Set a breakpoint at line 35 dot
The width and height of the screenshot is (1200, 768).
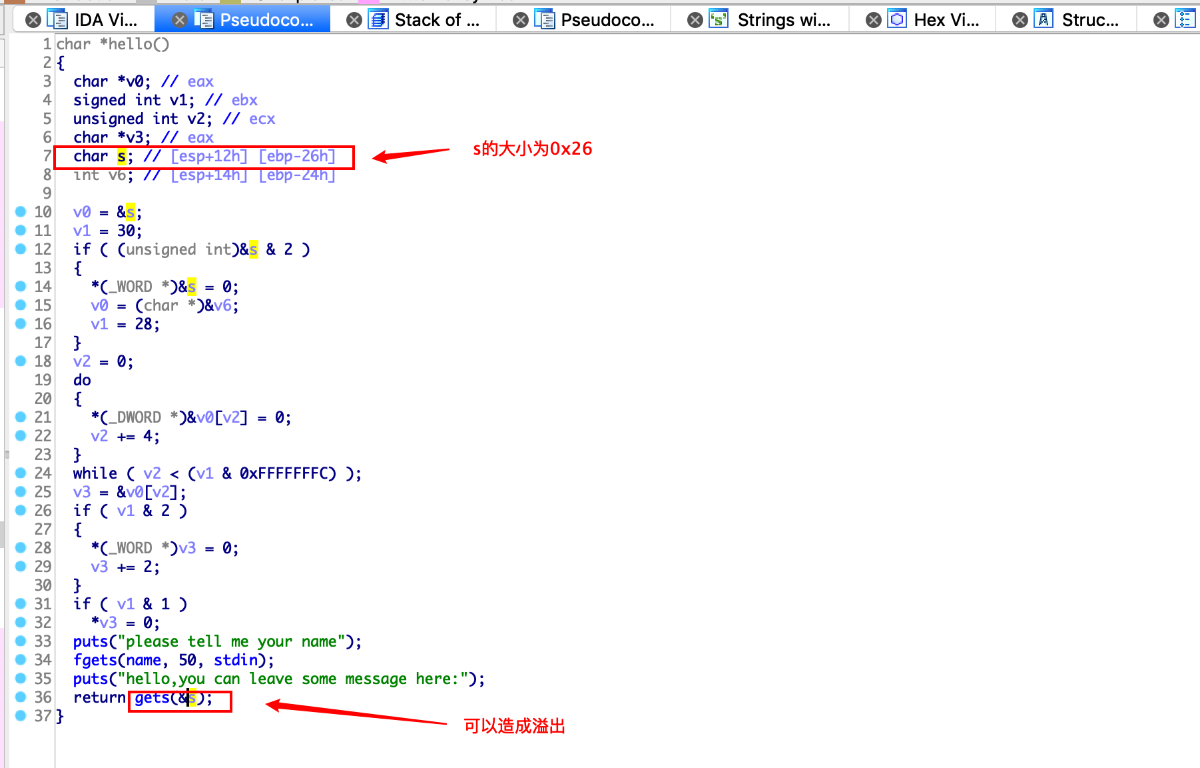[21, 678]
